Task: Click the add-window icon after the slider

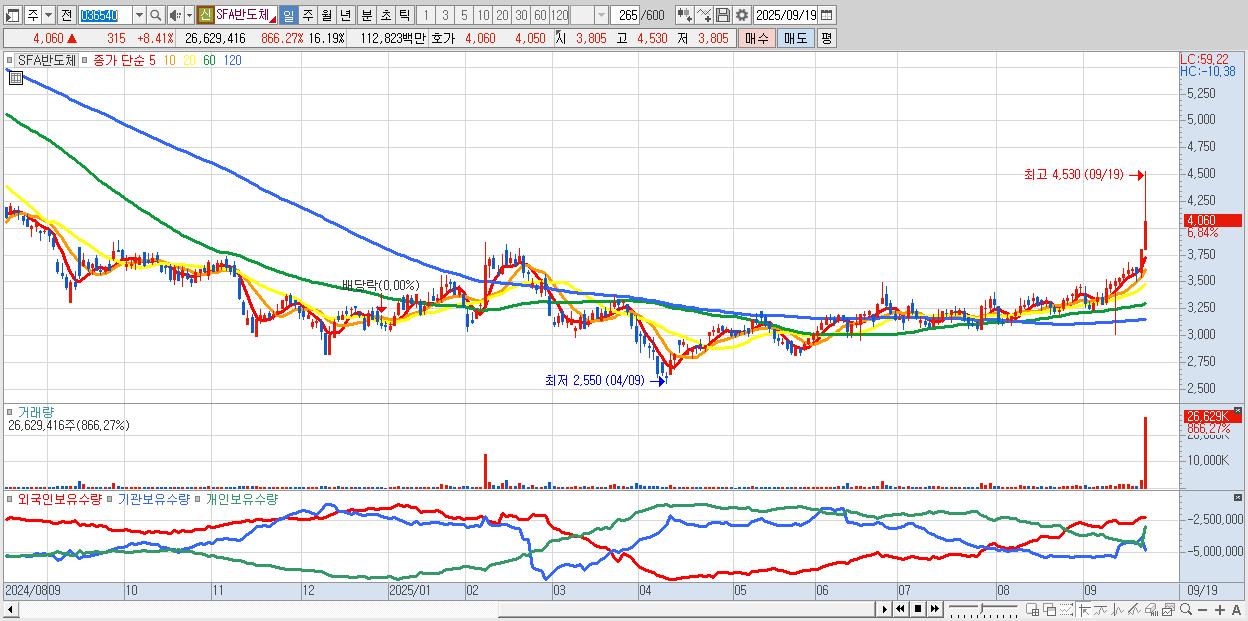Action: tap(1032, 609)
